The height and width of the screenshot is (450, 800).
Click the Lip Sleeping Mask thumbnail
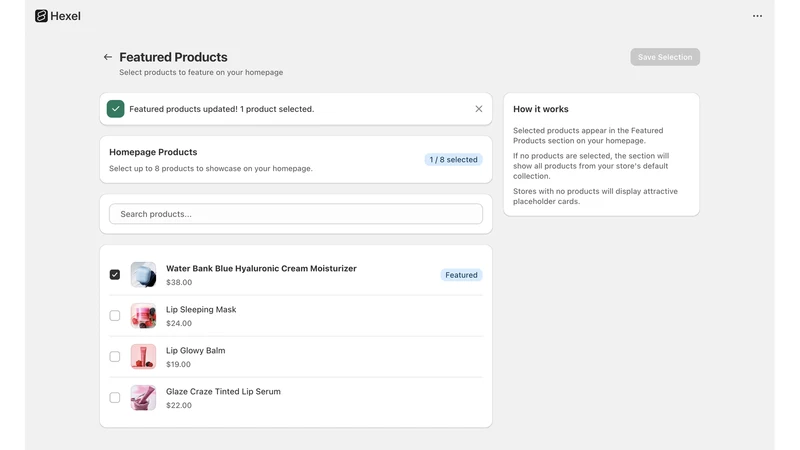pos(143,316)
